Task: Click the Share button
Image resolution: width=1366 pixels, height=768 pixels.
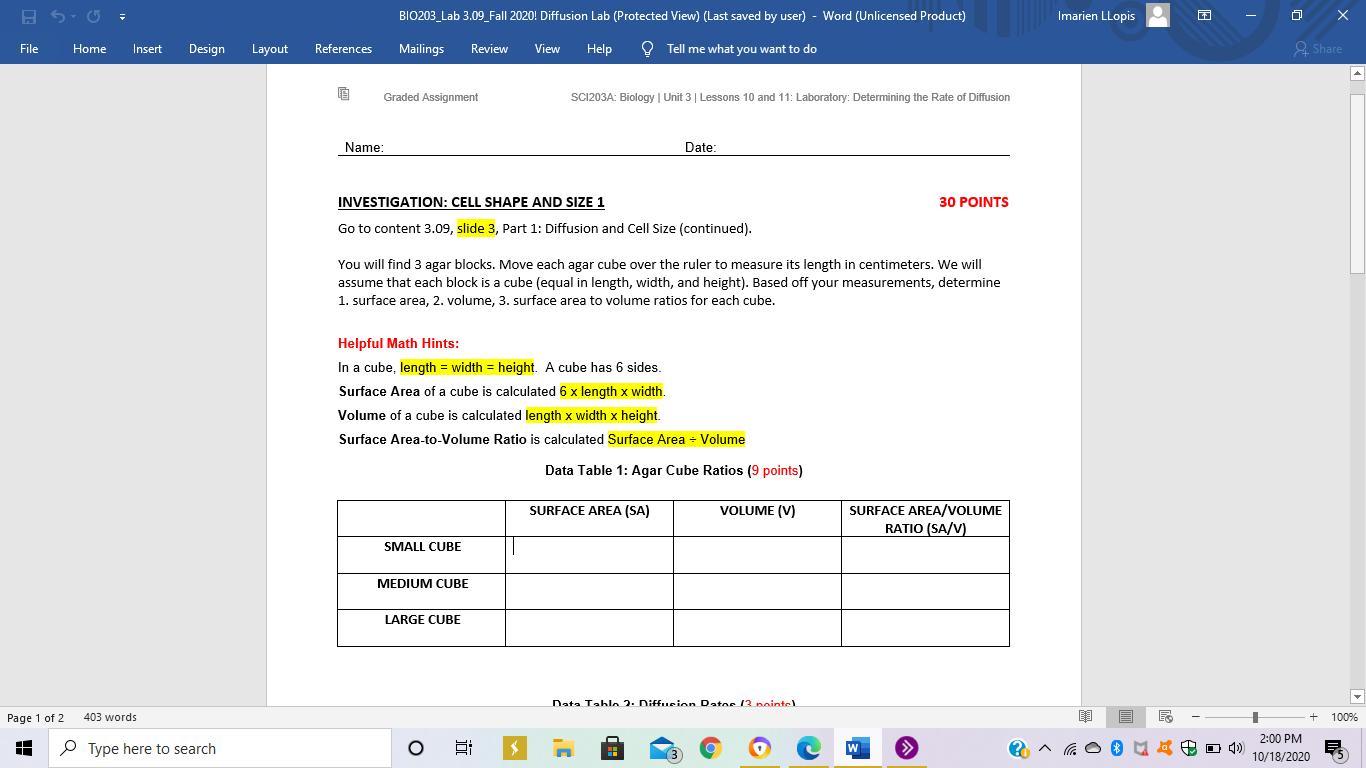Action: coord(1317,49)
